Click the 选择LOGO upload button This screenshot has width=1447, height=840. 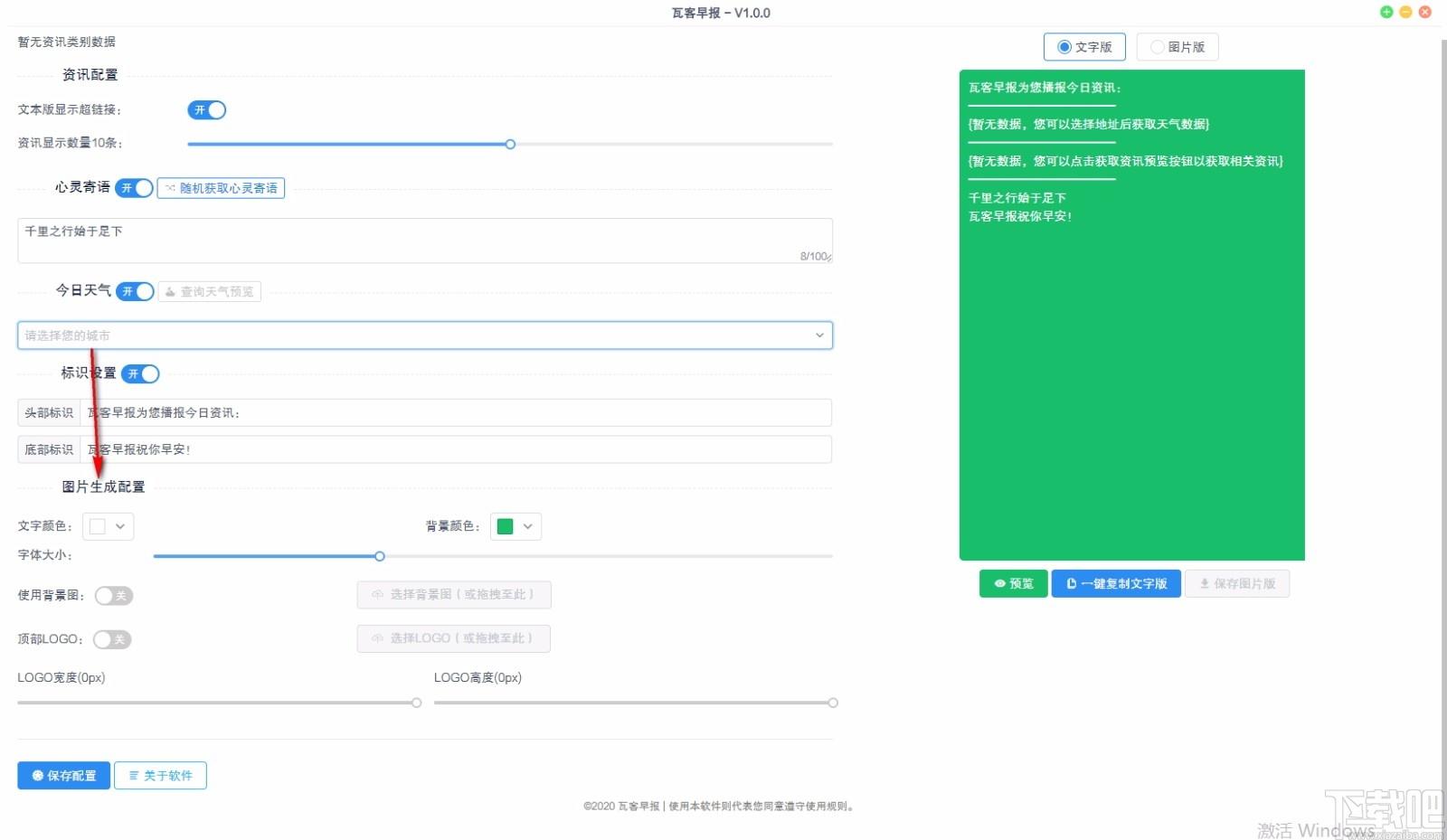454,638
